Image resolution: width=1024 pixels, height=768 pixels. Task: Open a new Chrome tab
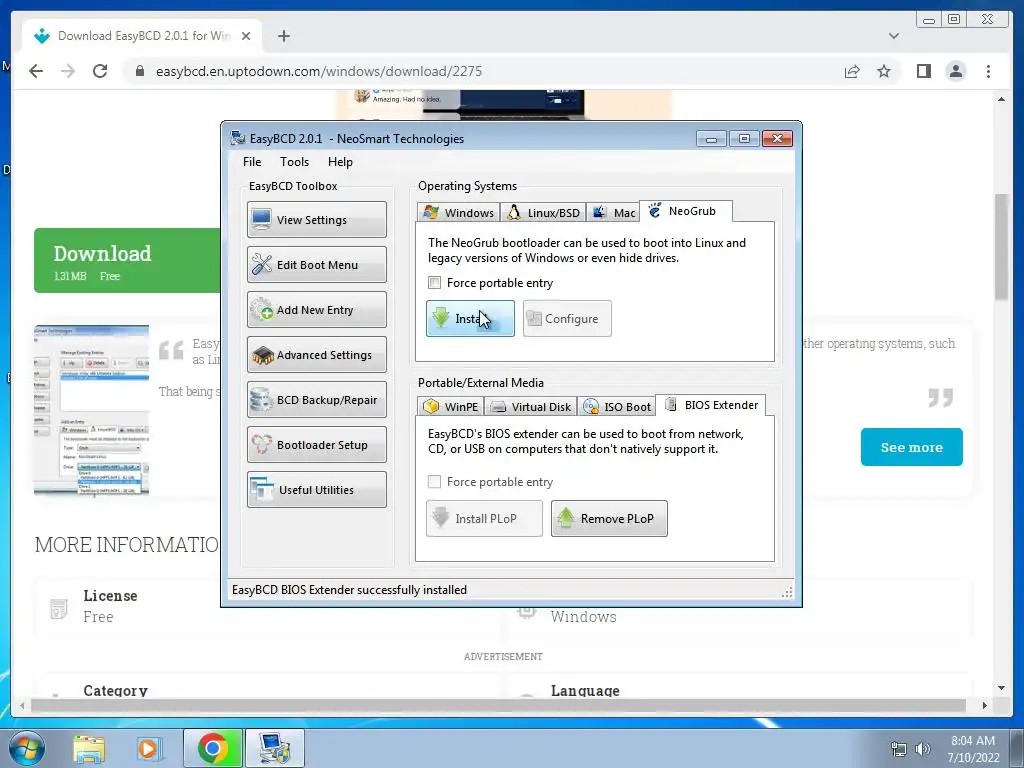click(x=283, y=36)
